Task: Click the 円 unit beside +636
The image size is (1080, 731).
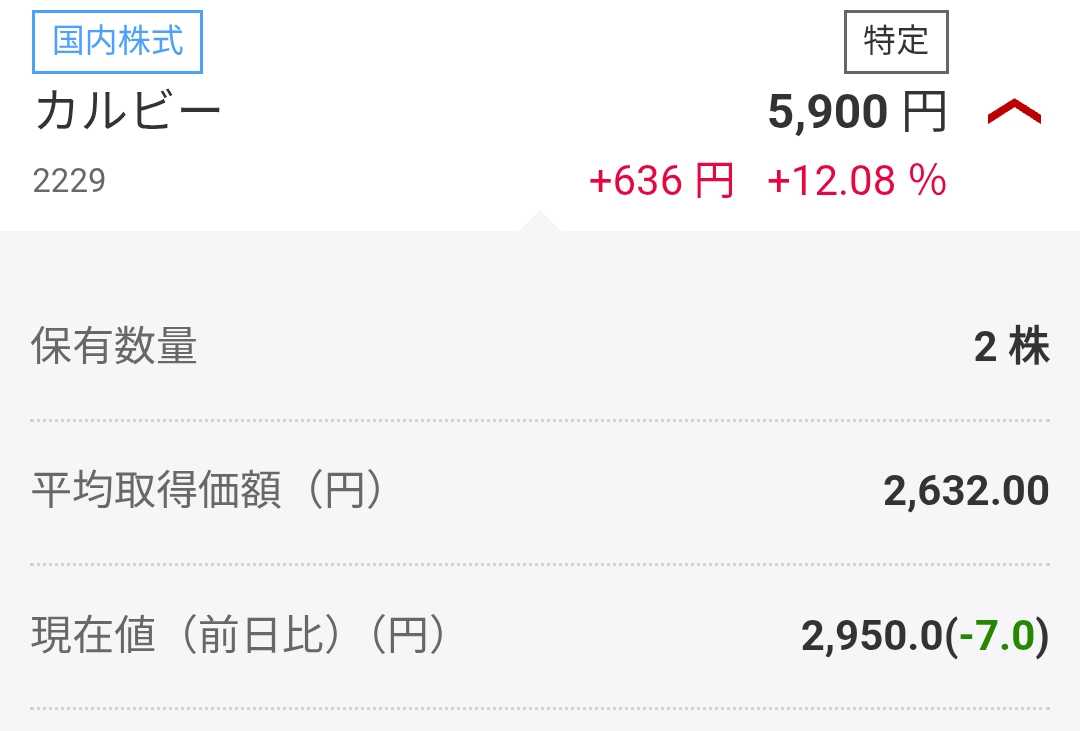Action: 715,181
